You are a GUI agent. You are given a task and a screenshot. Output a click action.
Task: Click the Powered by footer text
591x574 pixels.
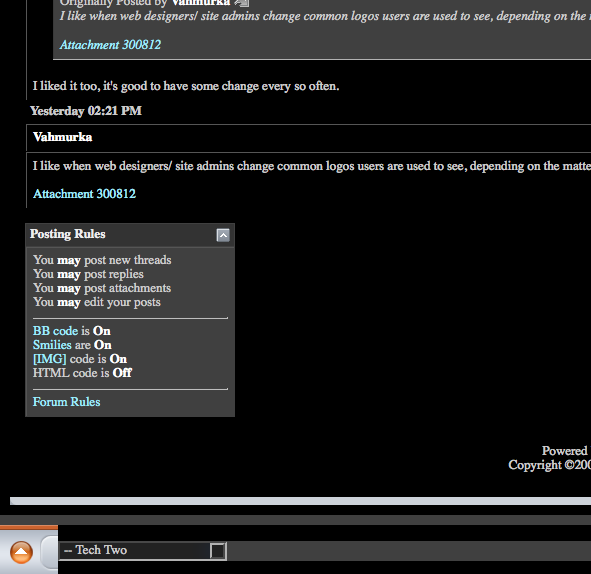566,451
